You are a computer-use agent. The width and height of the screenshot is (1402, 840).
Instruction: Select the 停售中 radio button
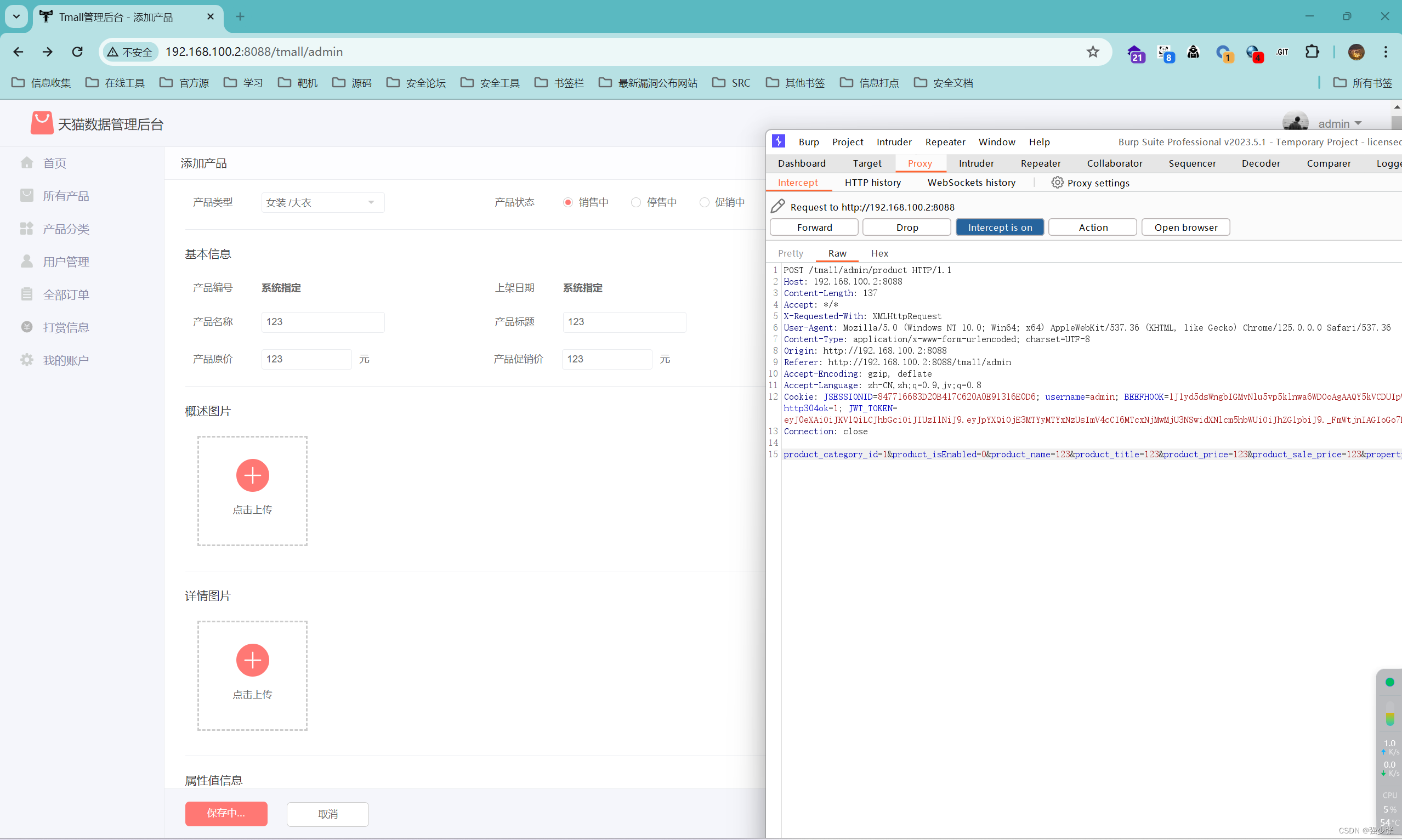636,202
